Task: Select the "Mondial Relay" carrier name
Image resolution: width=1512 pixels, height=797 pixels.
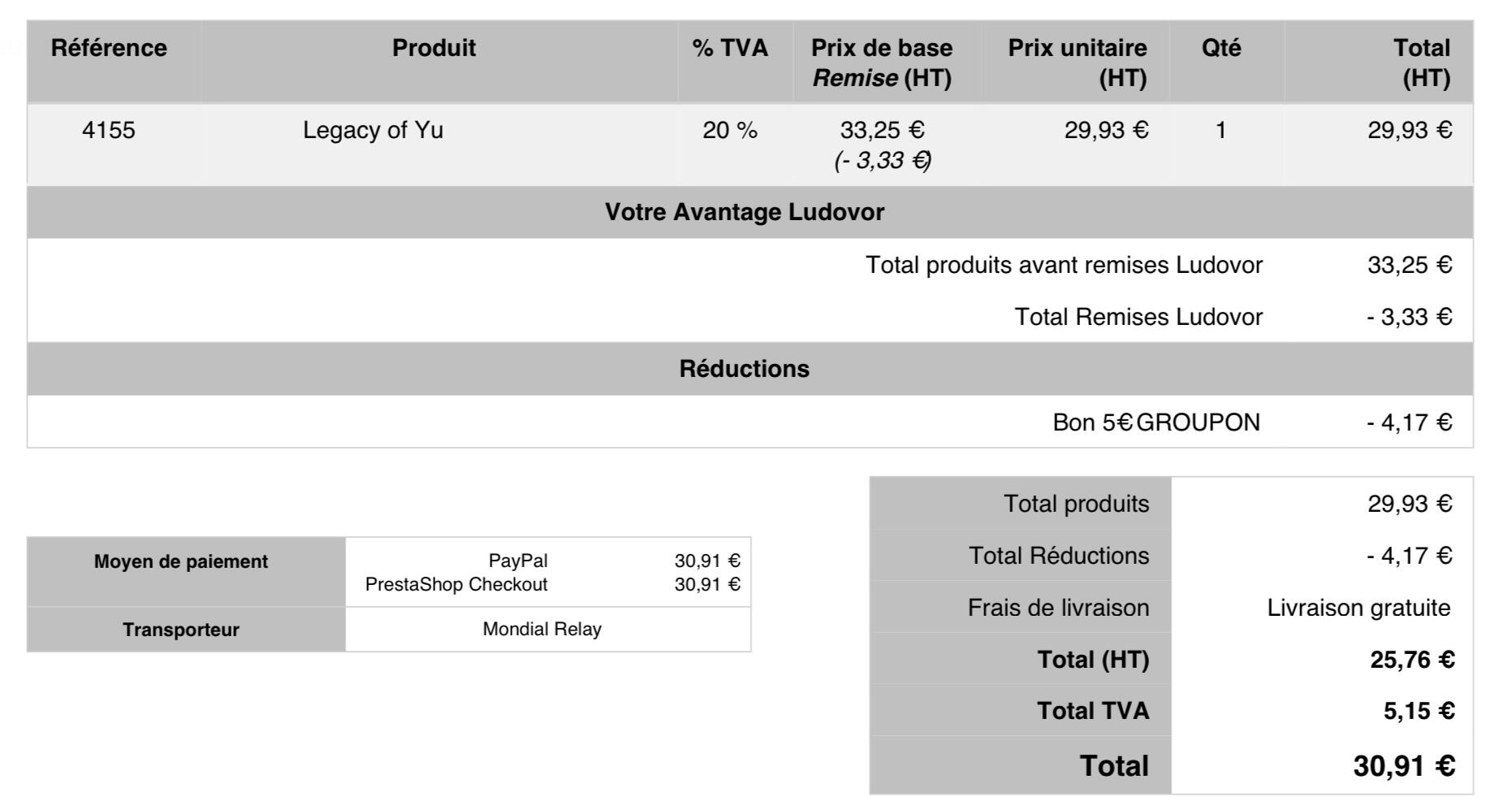Action: 542,630
